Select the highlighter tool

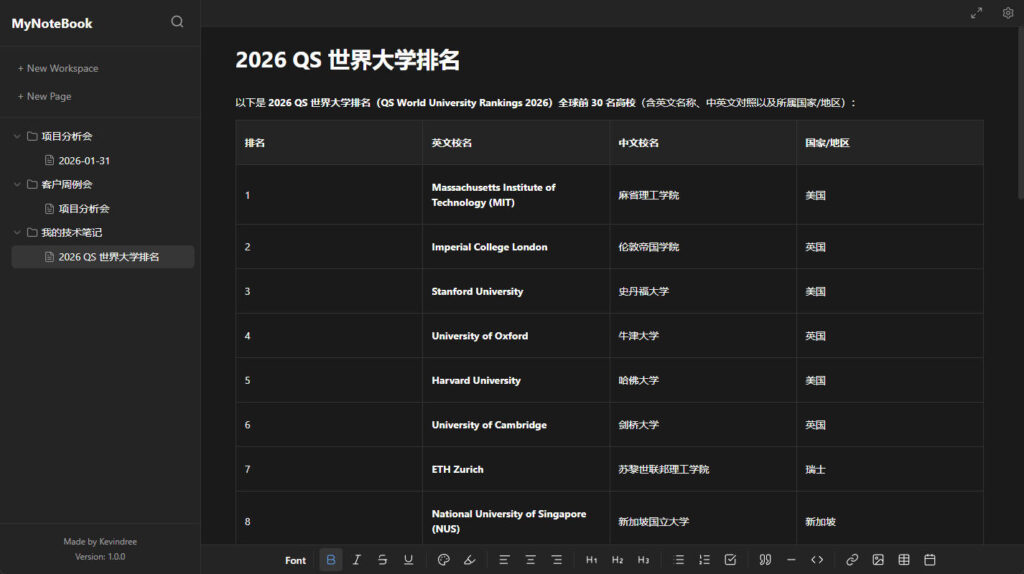tap(469, 560)
